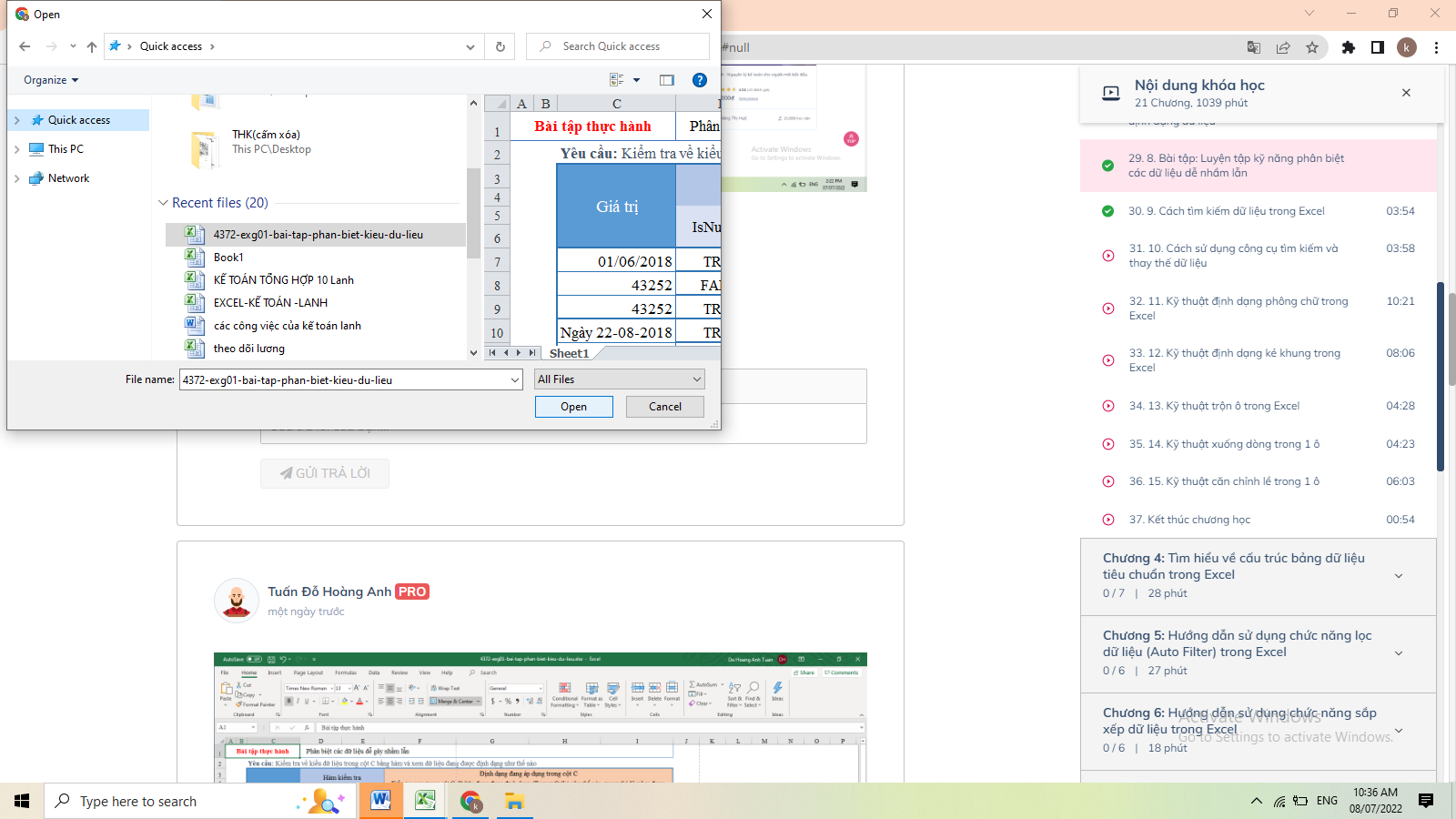Go back in the Open dialog
Screen dimensions: 1456x819
coord(25,46)
